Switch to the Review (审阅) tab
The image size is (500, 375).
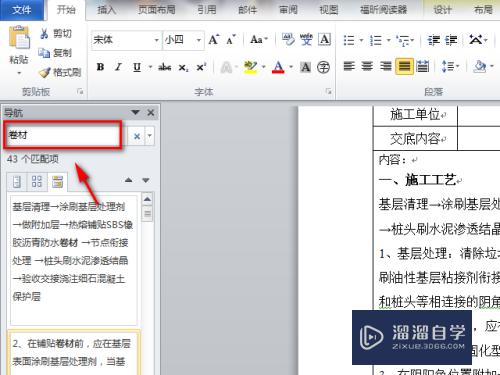pos(288,10)
